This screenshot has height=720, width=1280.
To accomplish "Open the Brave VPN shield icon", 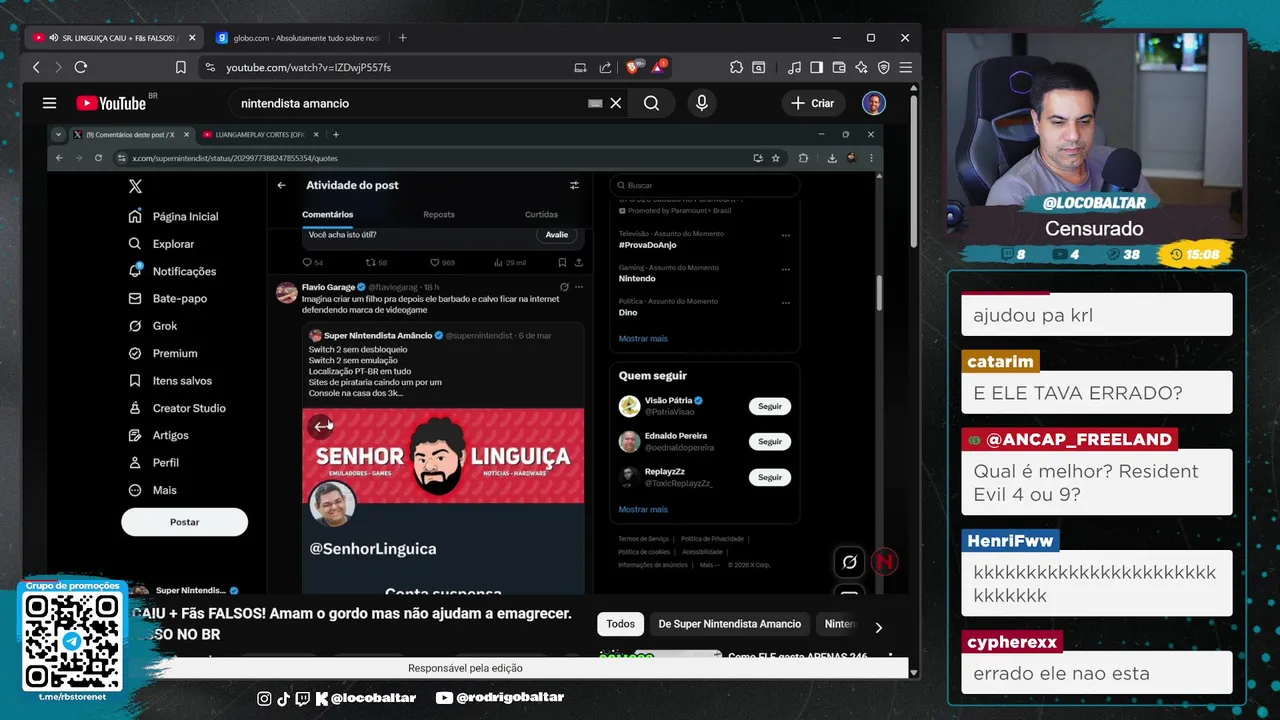I will (883, 67).
